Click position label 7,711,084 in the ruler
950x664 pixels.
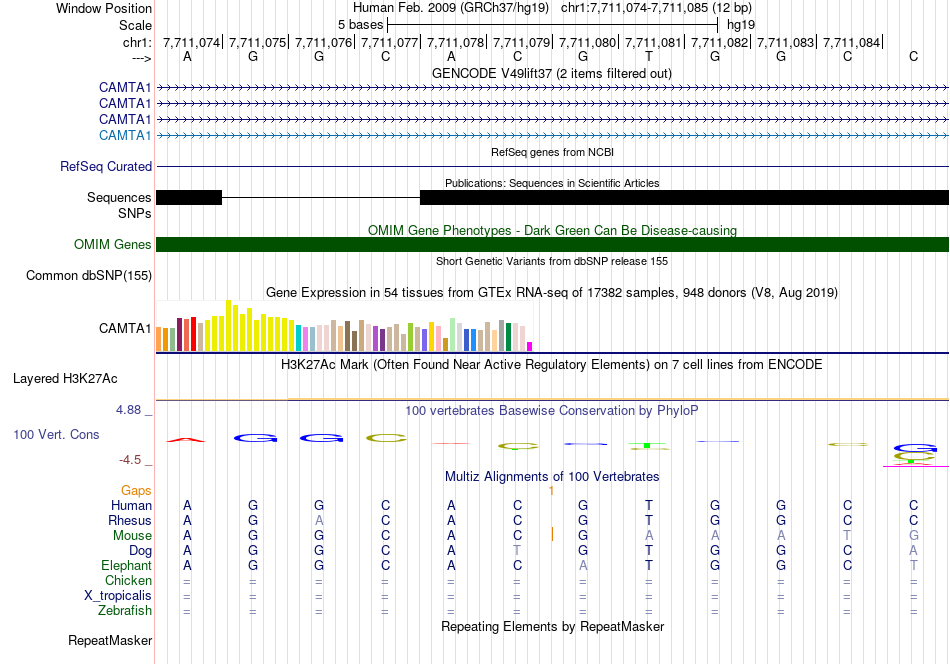(851, 42)
